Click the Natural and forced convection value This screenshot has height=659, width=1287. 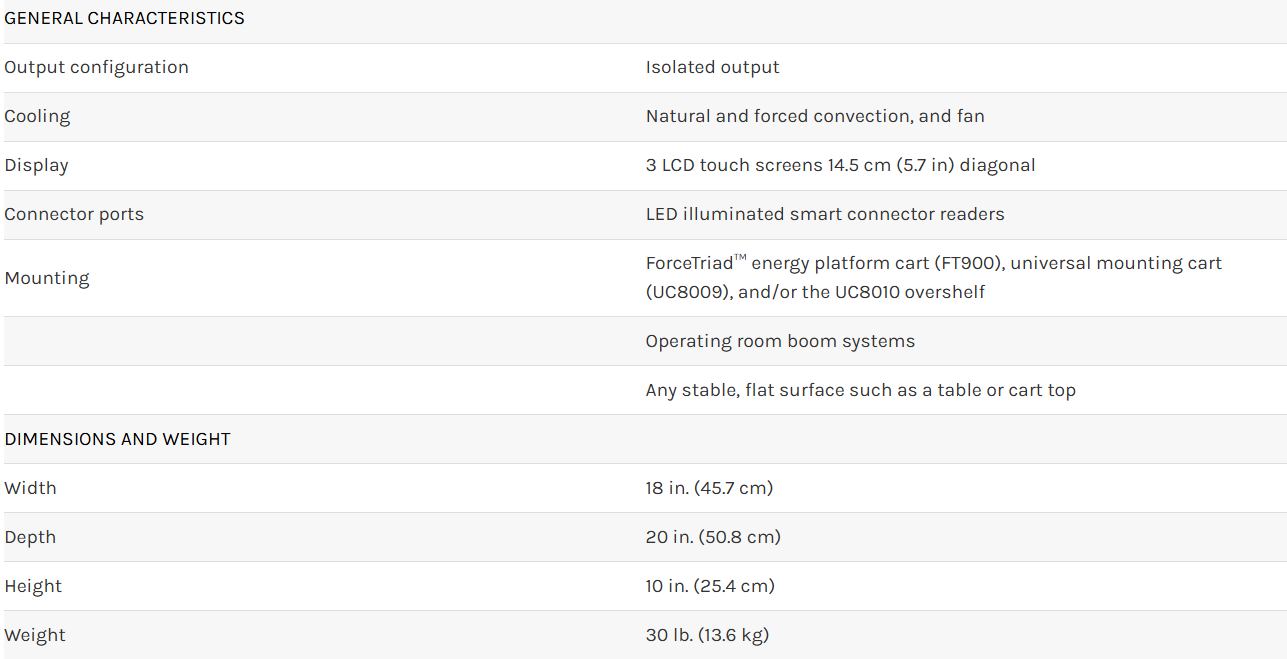click(x=815, y=116)
